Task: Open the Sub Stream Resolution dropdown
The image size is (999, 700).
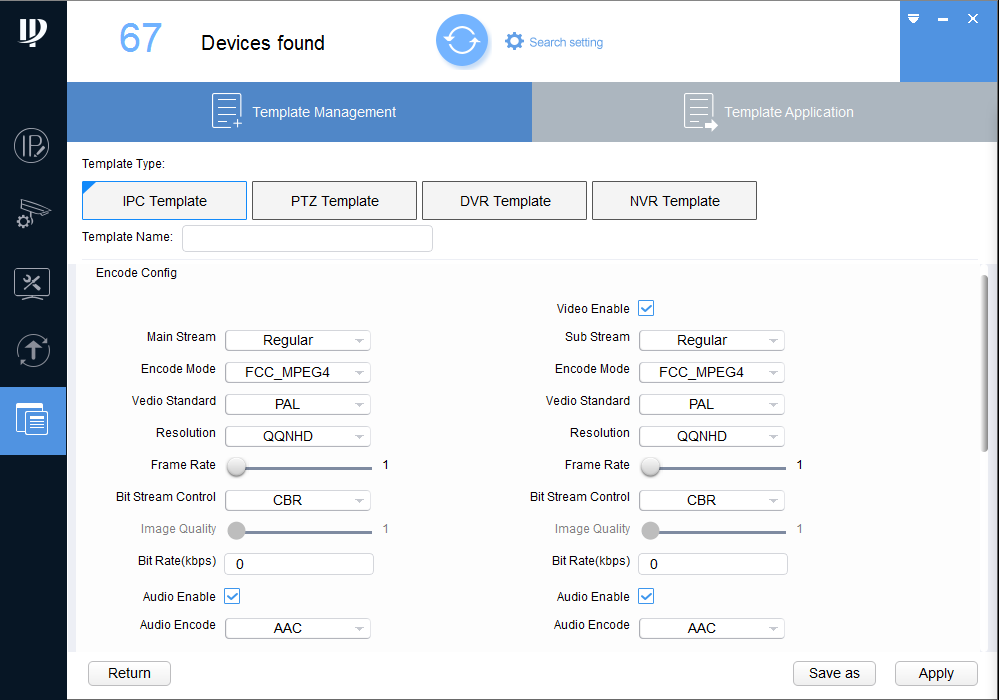Action: [x=712, y=437]
